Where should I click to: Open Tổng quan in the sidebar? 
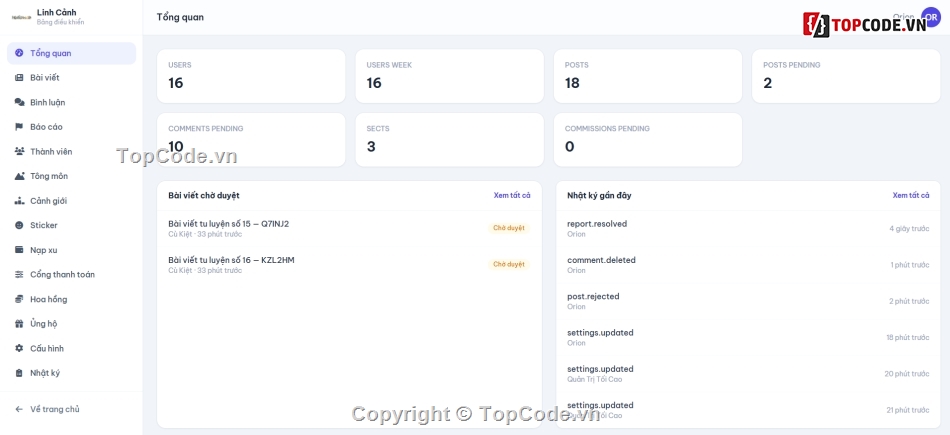tap(71, 53)
